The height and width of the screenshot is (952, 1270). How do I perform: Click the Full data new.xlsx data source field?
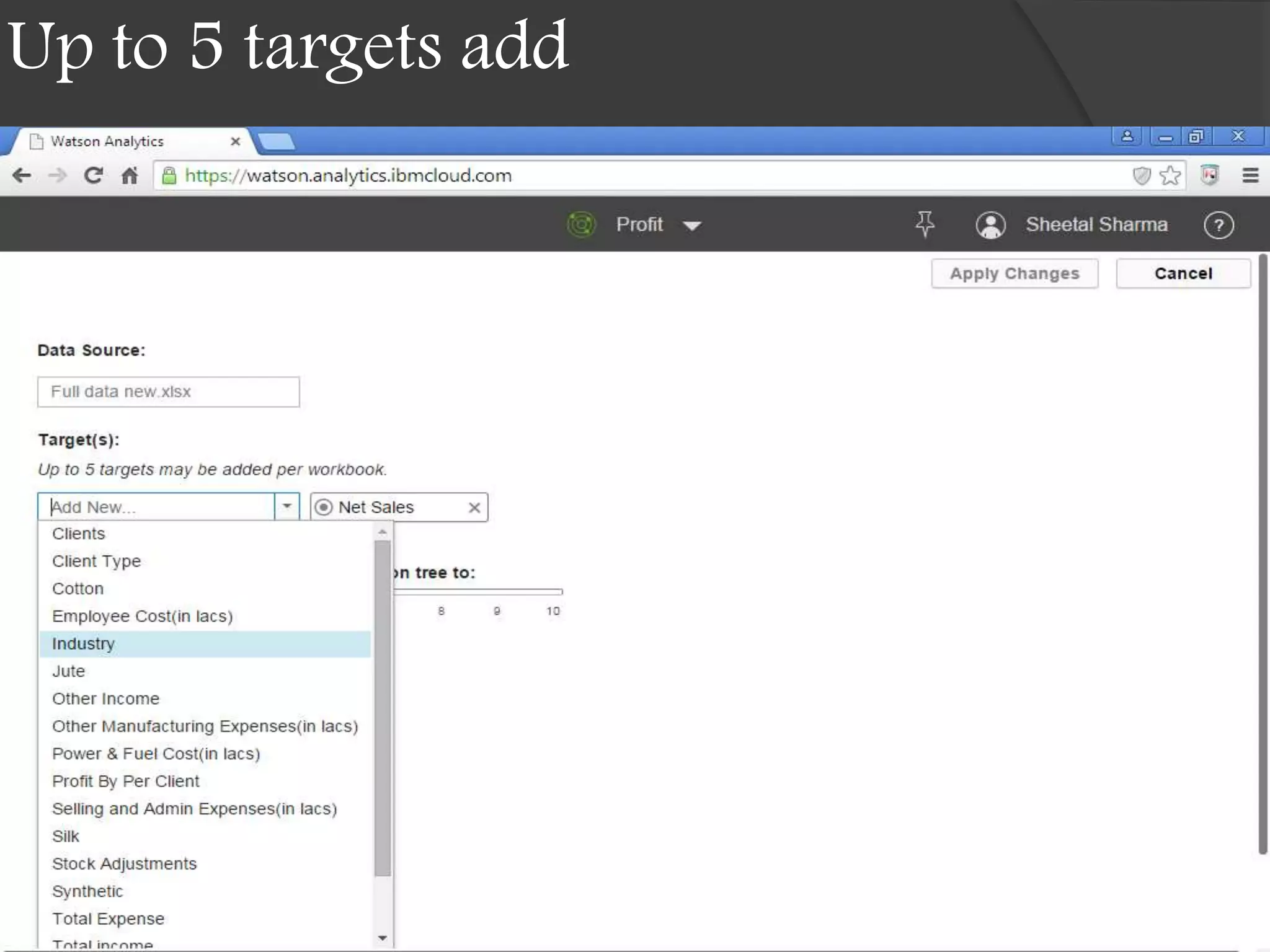pyautogui.click(x=168, y=392)
